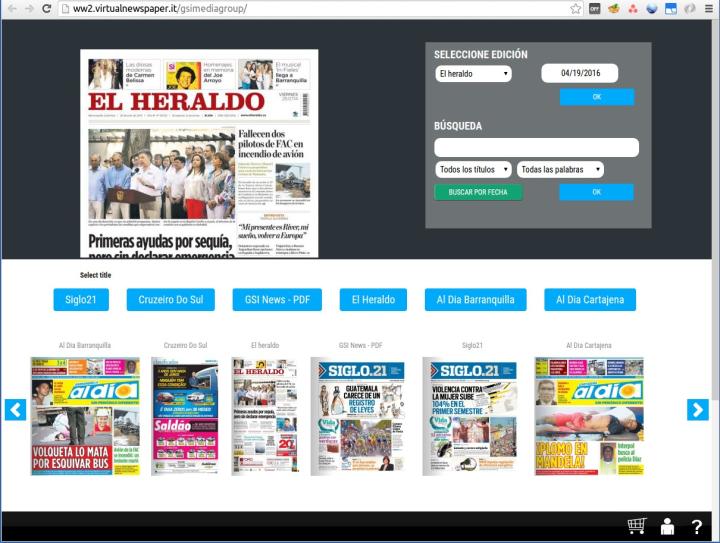Viewport: 720px width, 543px height.
Task: Open help via question mark icon
Action: pyautogui.click(x=697, y=526)
